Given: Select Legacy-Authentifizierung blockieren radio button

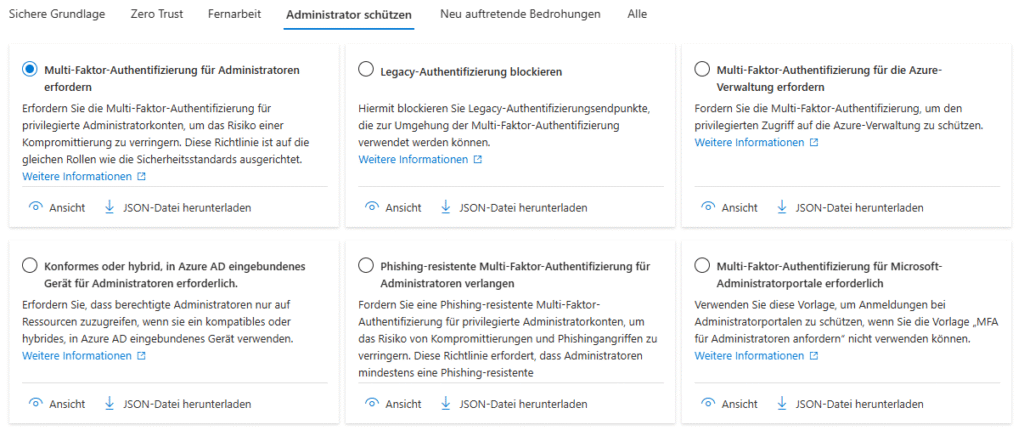Looking at the screenshot, I should pos(366,71).
